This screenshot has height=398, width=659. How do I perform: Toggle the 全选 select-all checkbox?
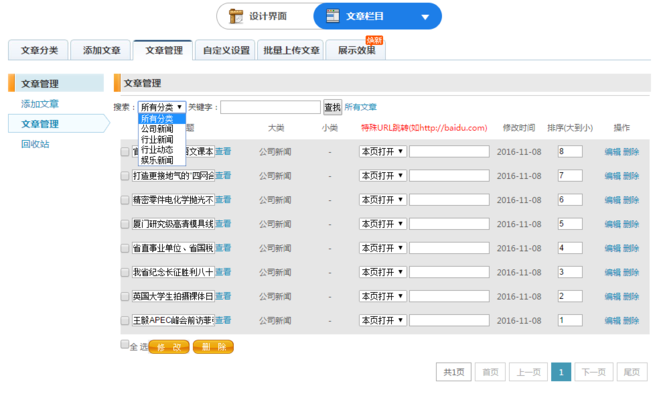pyautogui.click(x=124, y=344)
